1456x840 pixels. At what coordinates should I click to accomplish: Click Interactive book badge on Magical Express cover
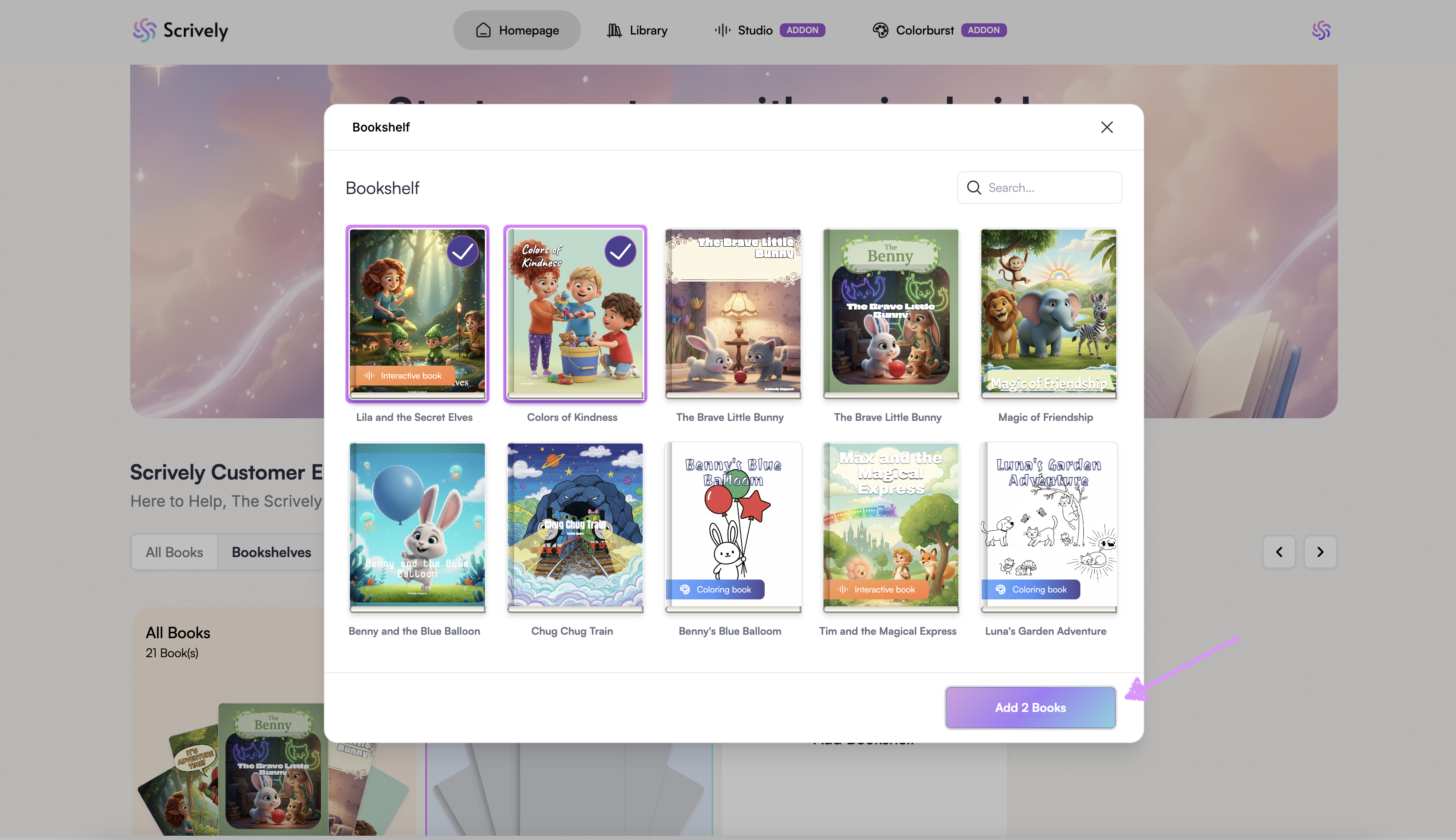point(876,589)
